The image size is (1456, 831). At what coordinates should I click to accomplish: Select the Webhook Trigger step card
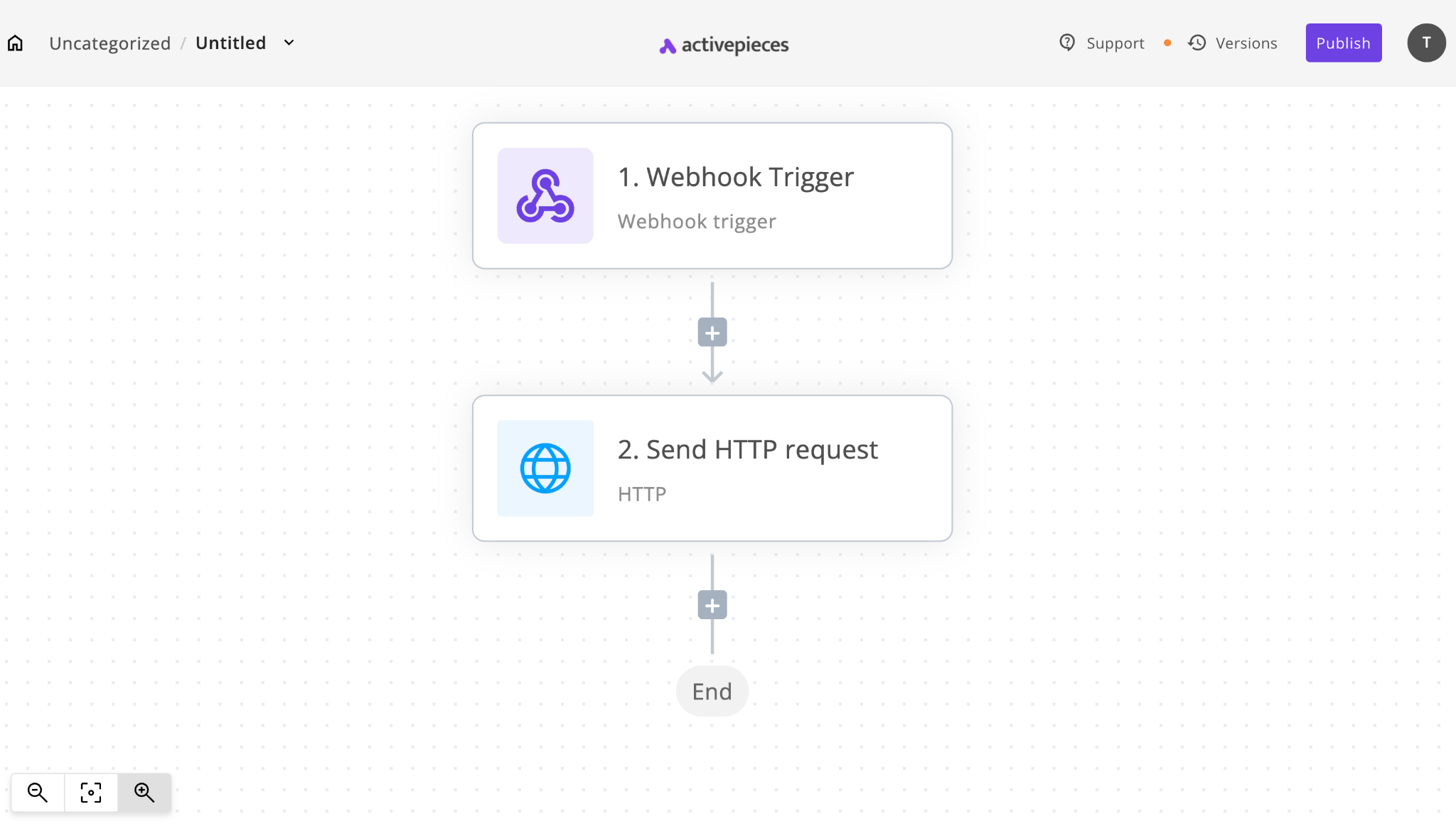[712, 195]
